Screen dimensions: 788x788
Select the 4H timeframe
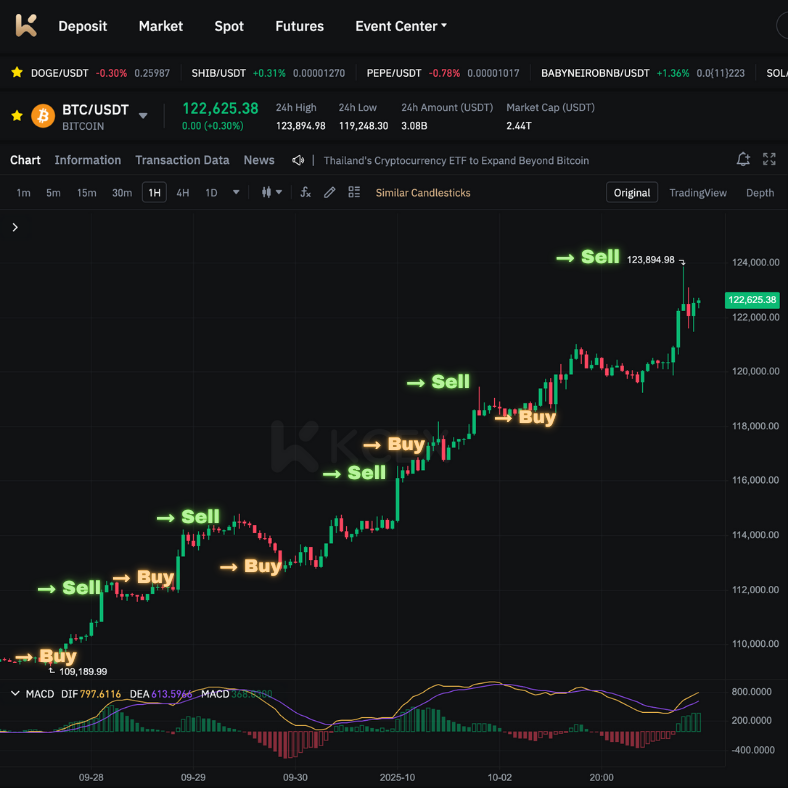click(x=183, y=192)
